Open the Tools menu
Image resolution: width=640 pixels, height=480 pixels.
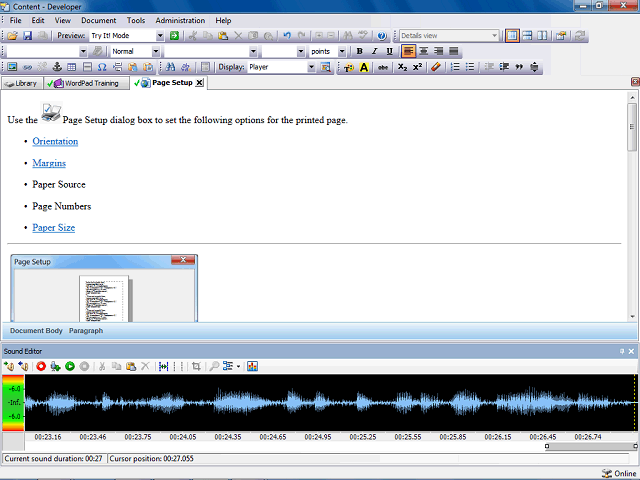tap(136, 20)
